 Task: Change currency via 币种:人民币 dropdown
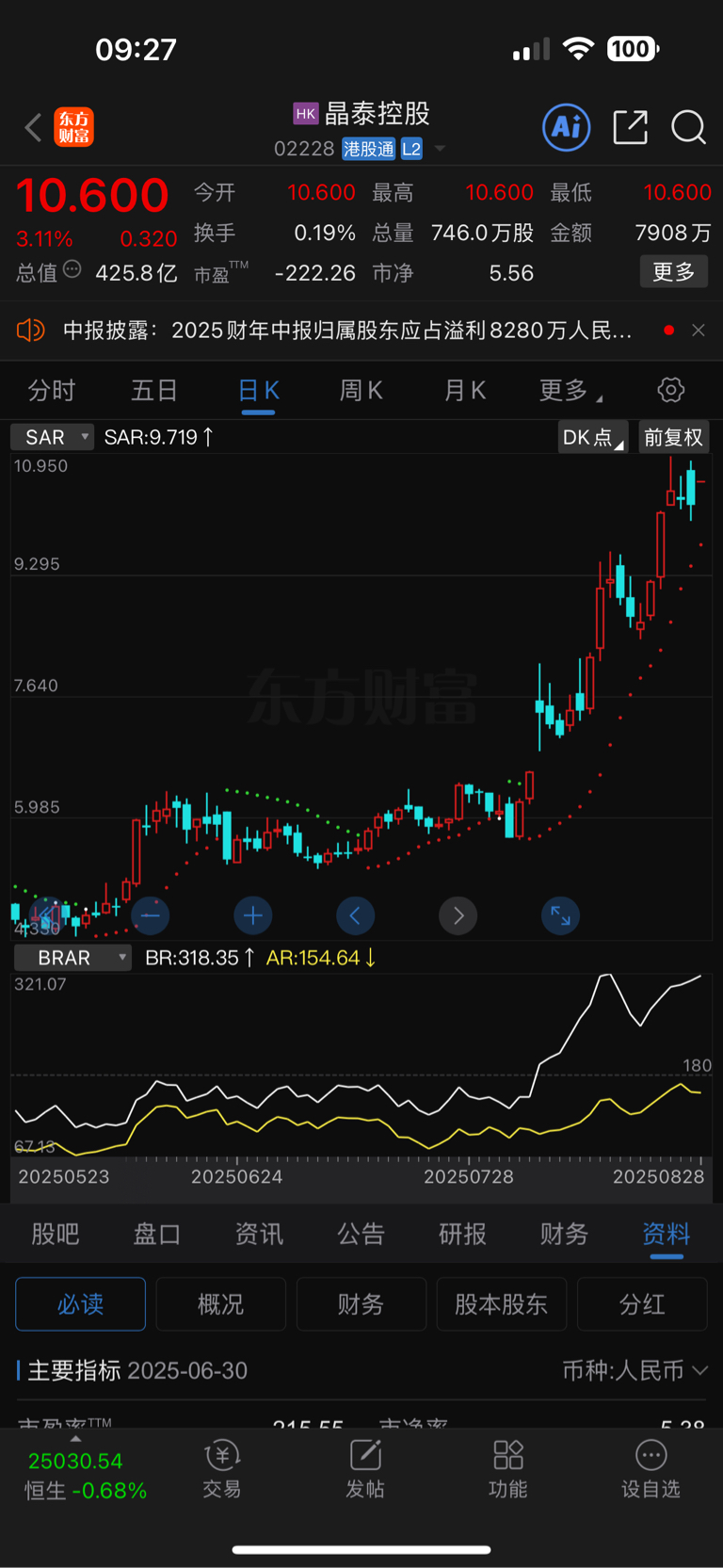tap(635, 1370)
